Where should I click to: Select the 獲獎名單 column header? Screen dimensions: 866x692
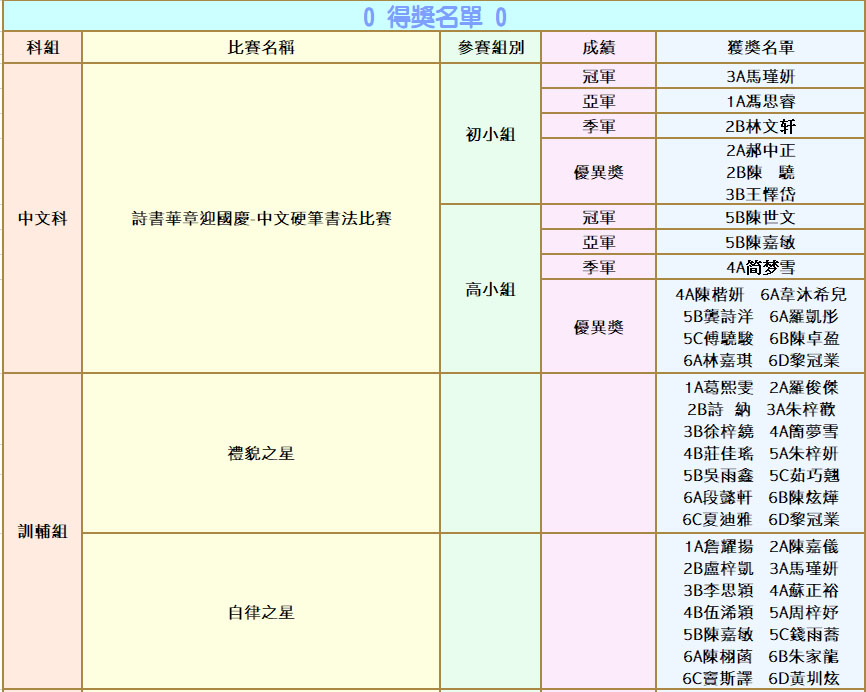point(761,48)
